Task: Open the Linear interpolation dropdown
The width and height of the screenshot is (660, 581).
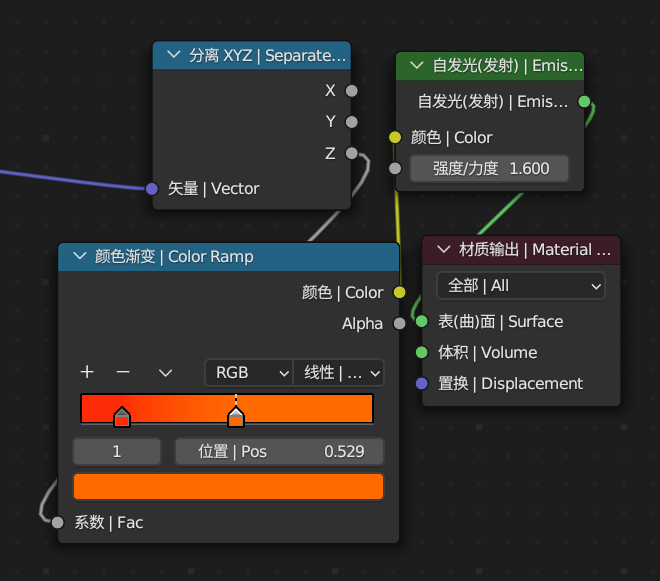Action: tap(340, 372)
